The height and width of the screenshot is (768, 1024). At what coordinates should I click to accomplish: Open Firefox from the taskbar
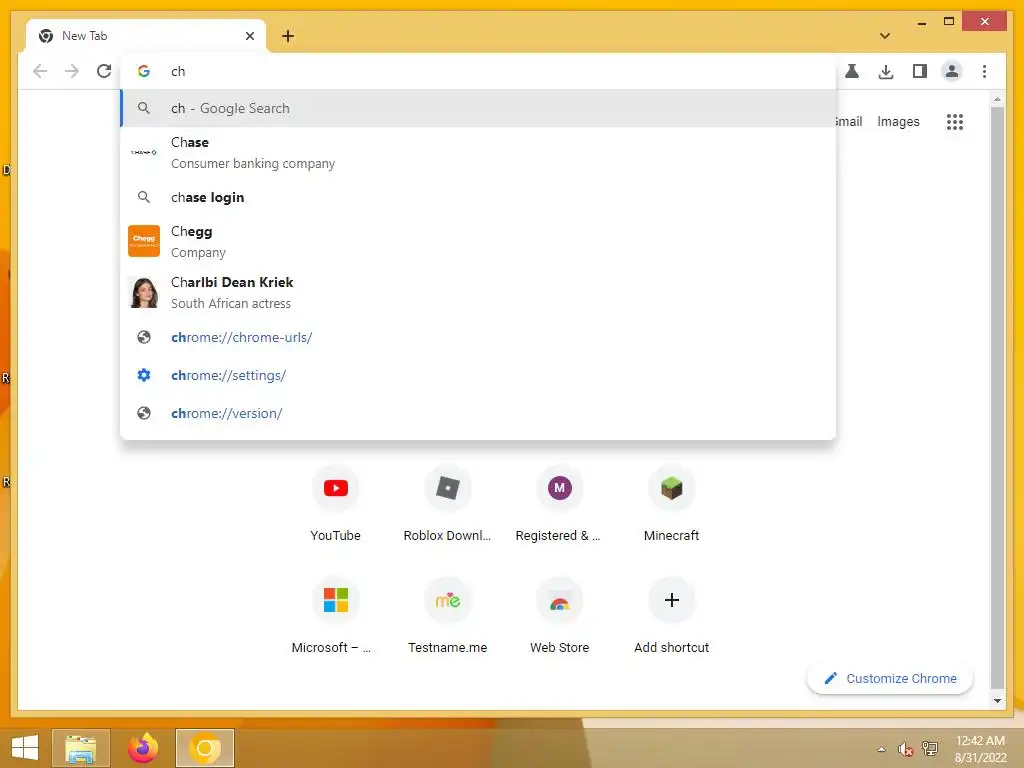(143, 748)
